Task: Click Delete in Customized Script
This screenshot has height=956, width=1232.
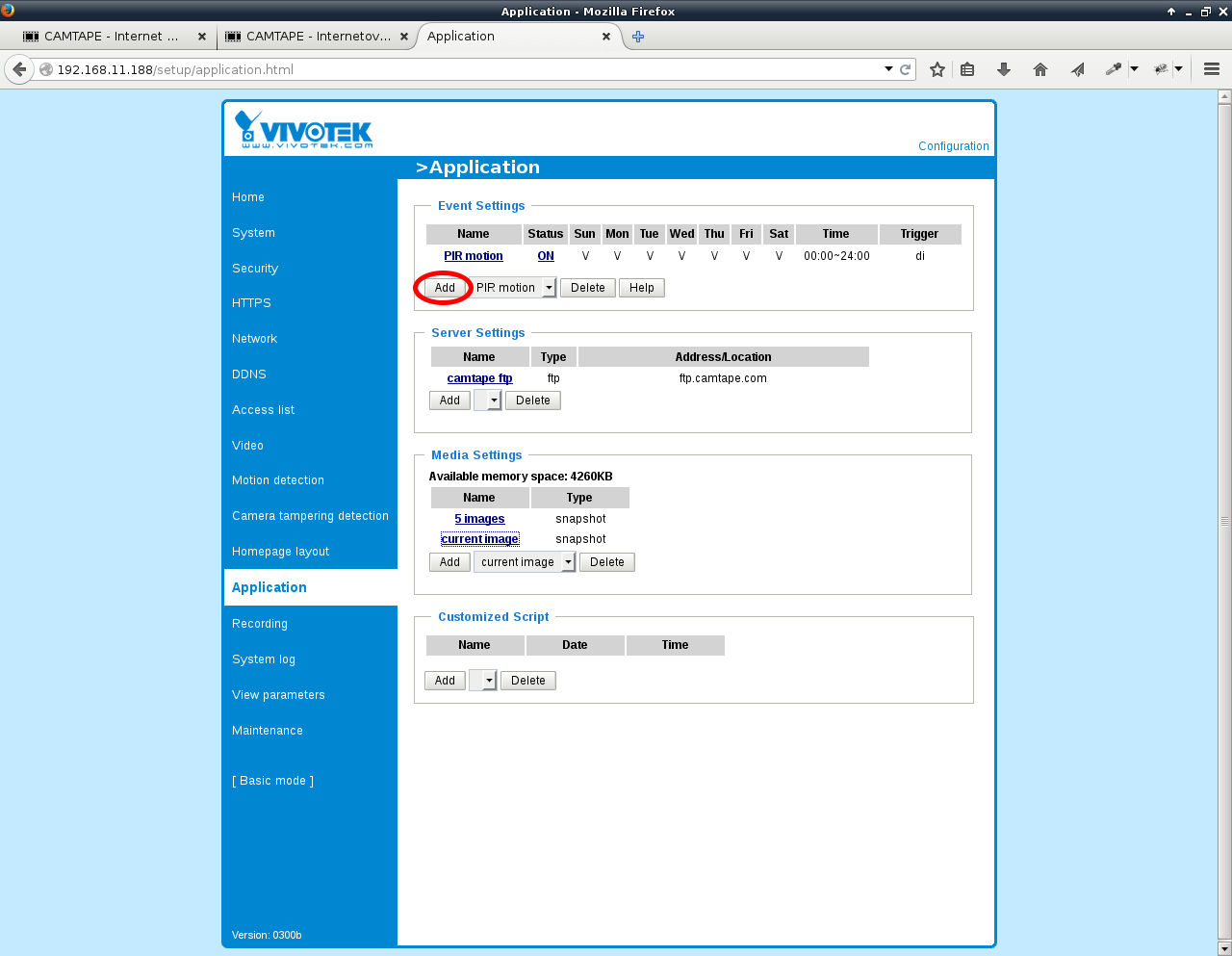Action: tap(528, 681)
